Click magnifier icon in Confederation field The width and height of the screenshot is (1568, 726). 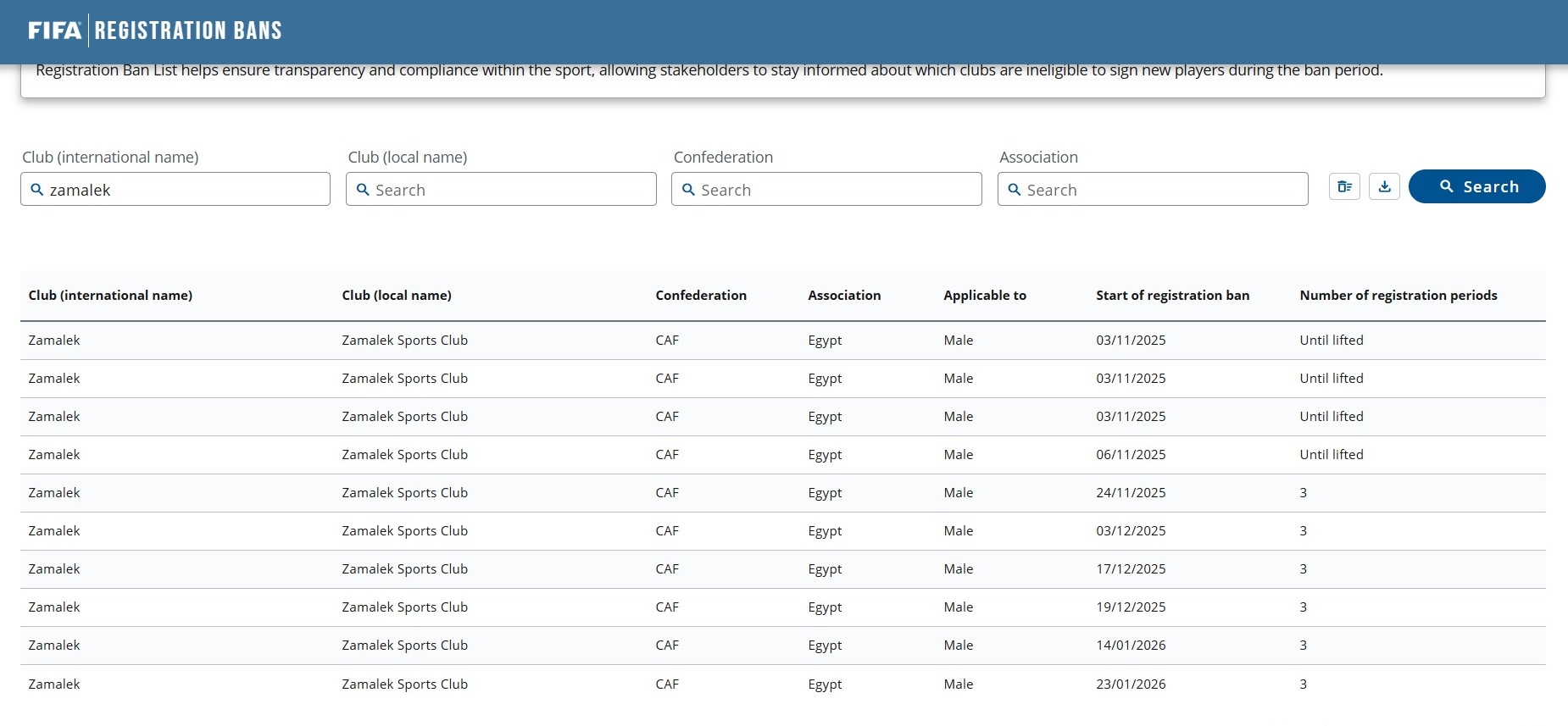688,190
